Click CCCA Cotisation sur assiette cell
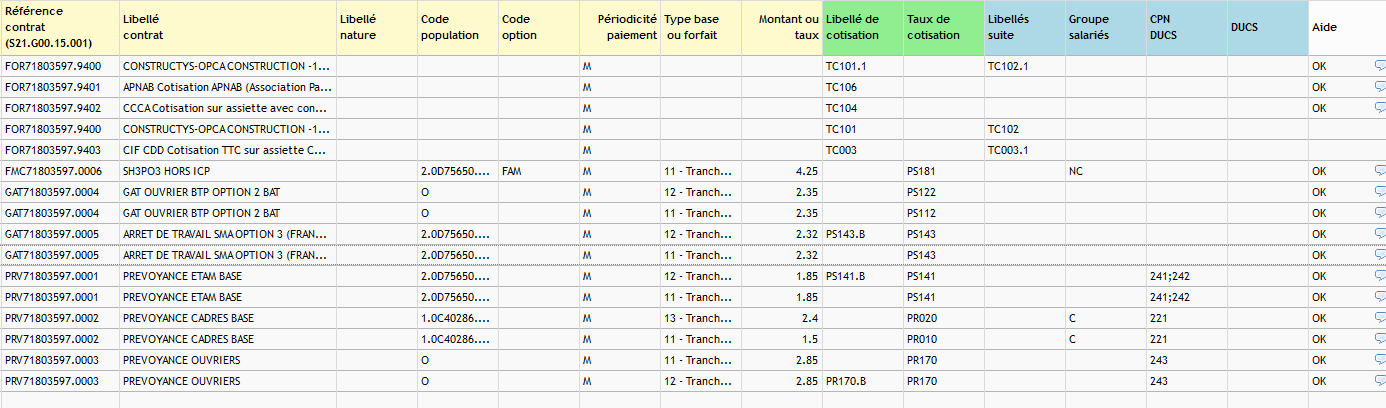1386x408 pixels. (x=227, y=108)
